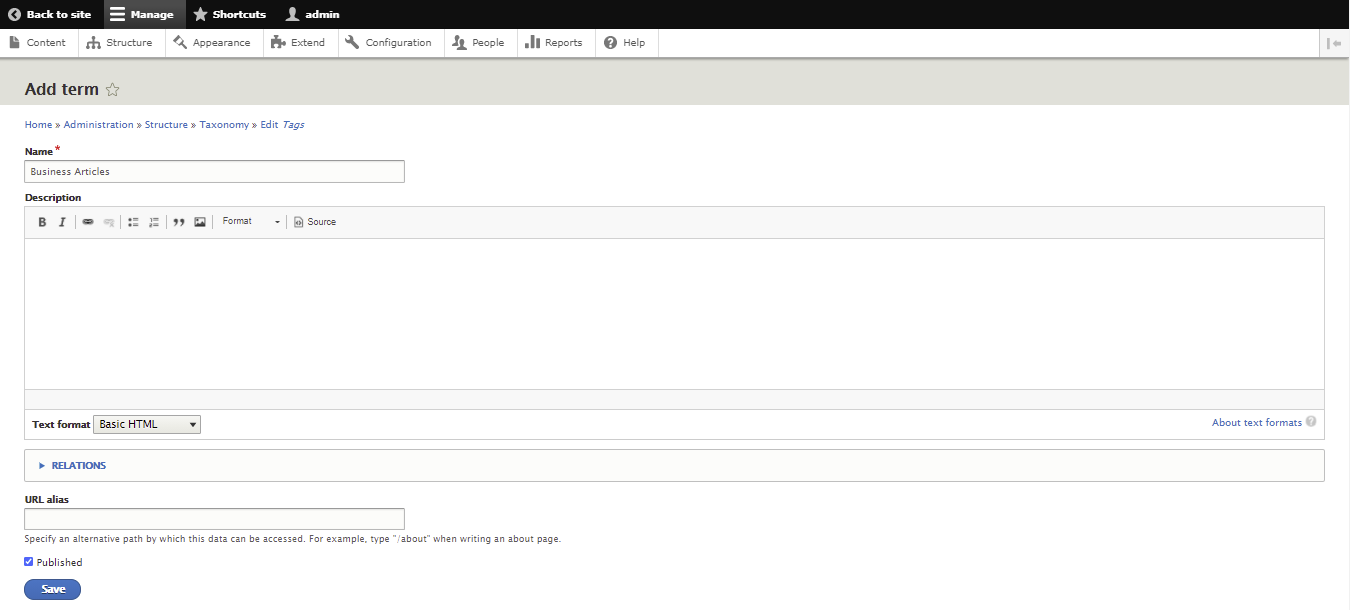Switch editor to Source view
Viewport: 1350px width, 610px height.
click(315, 222)
